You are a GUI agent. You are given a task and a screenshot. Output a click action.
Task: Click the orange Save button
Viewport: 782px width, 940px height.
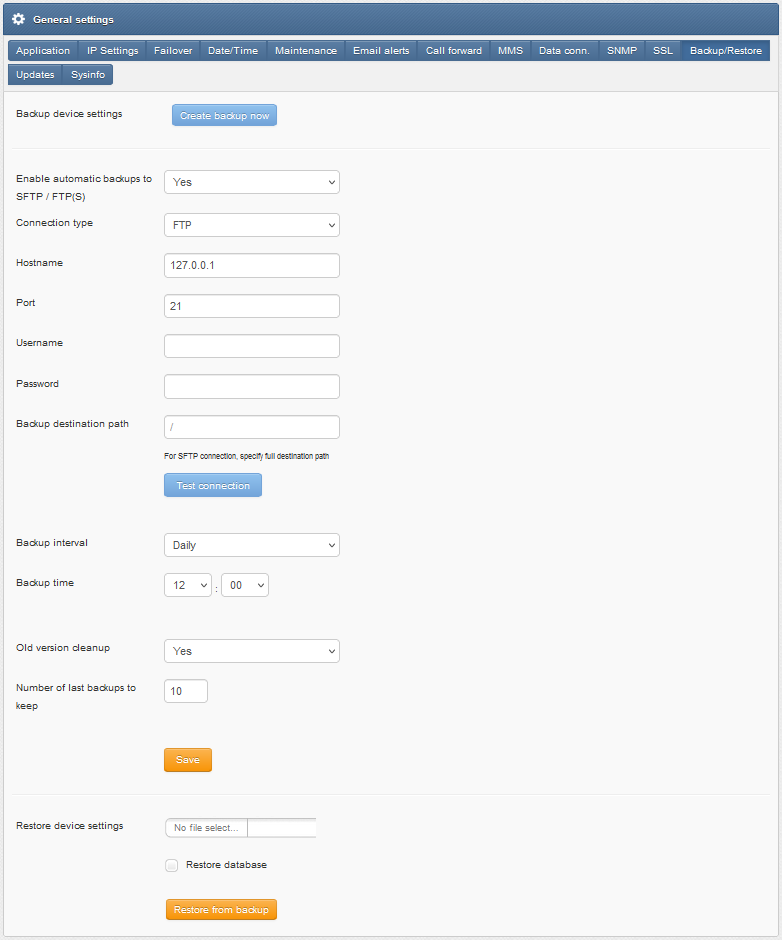tap(188, 760)
